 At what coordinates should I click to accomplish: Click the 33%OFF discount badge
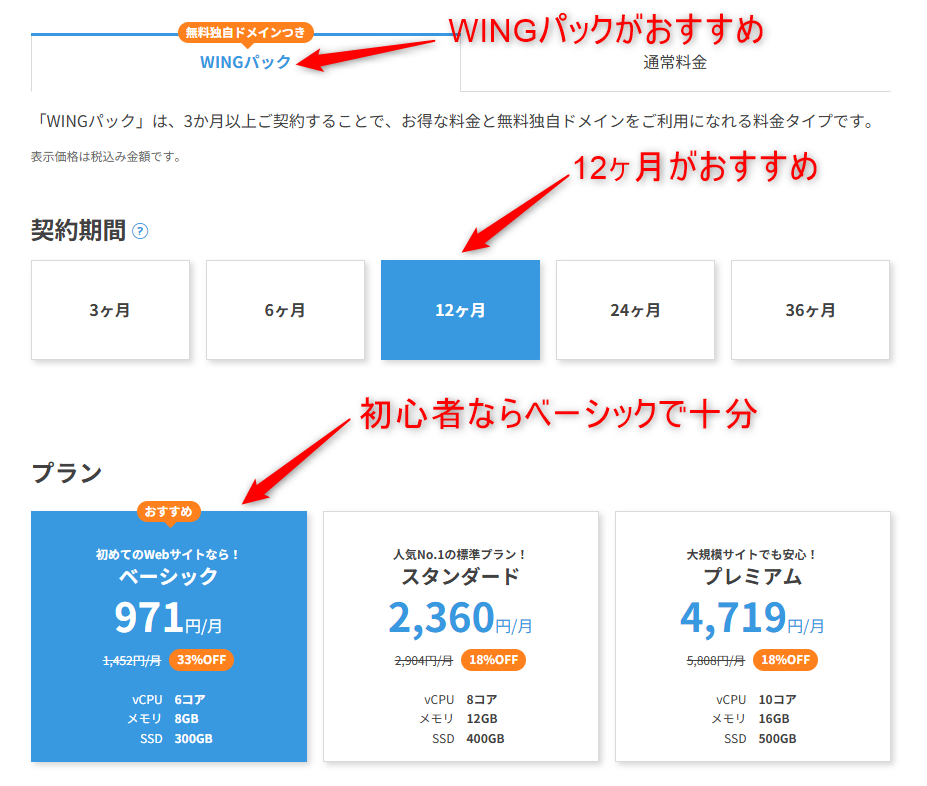point(202,660)
